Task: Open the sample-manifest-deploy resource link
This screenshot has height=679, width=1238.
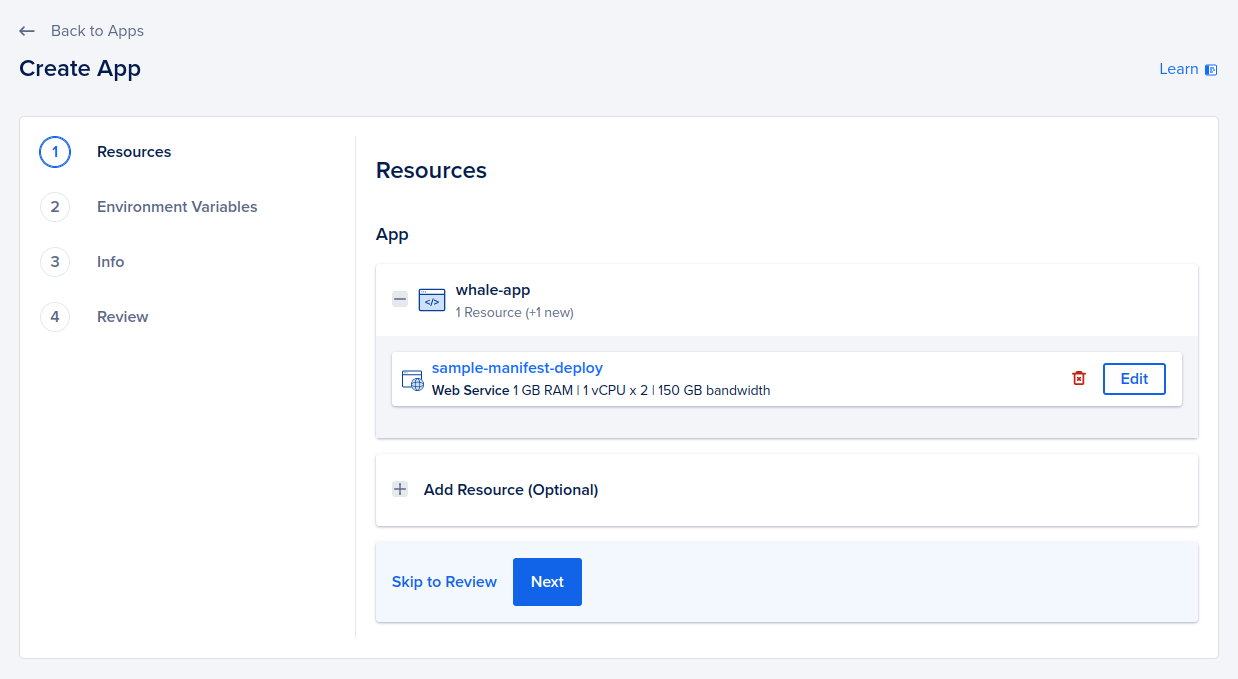Action: (x=518, y=367)
